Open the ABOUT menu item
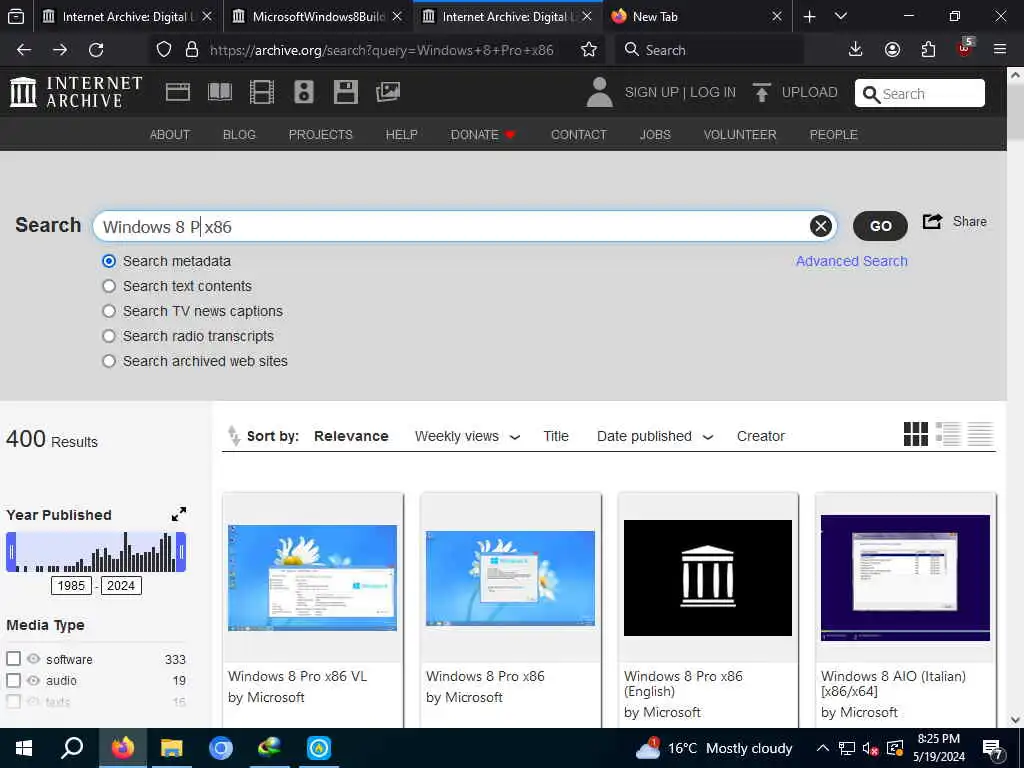 coord(170,135)
